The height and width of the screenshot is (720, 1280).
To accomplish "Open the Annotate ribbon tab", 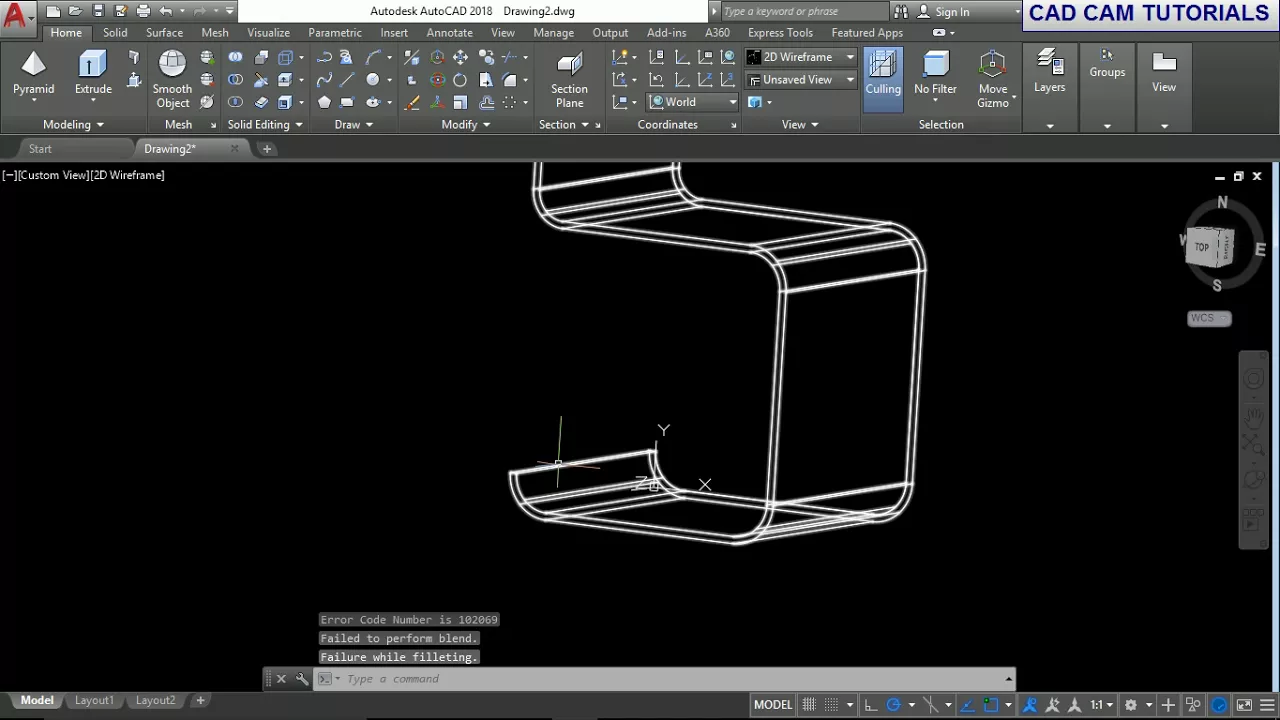I will point(449,33).
